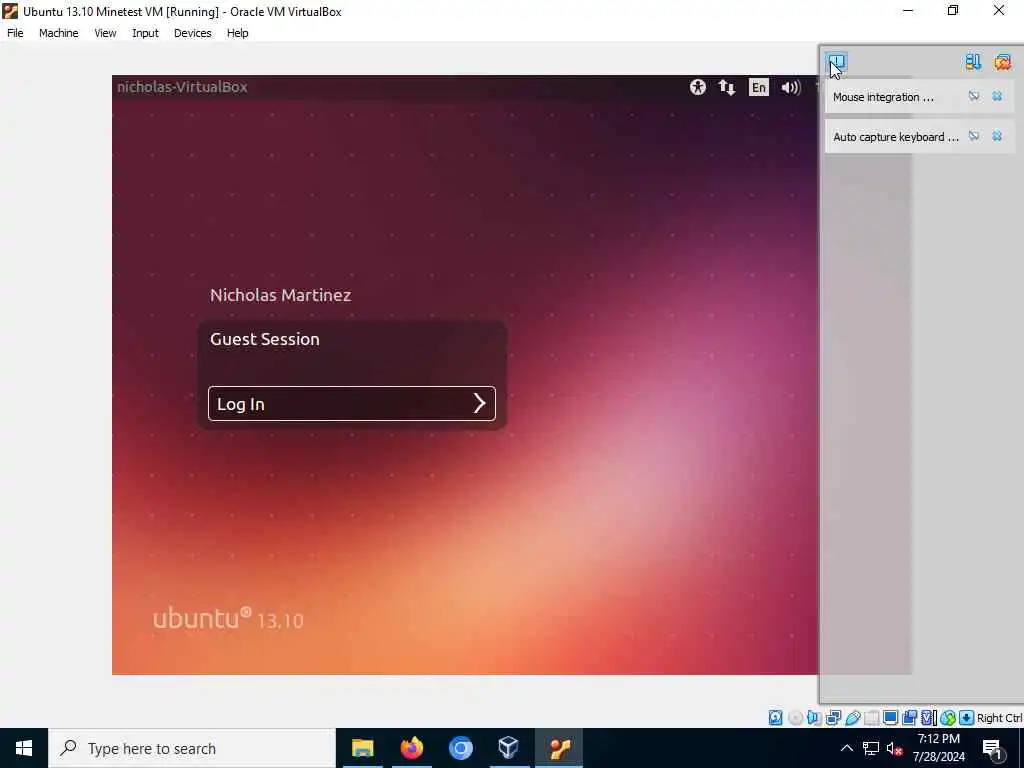
Task: Open the Devices menu
Action: coord(192,33)
